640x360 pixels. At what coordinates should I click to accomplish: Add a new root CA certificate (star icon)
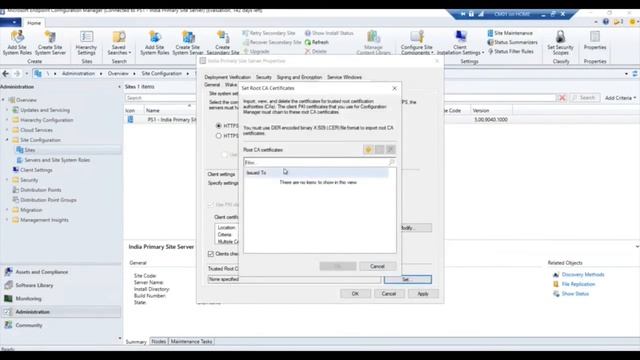click(368, 150)
